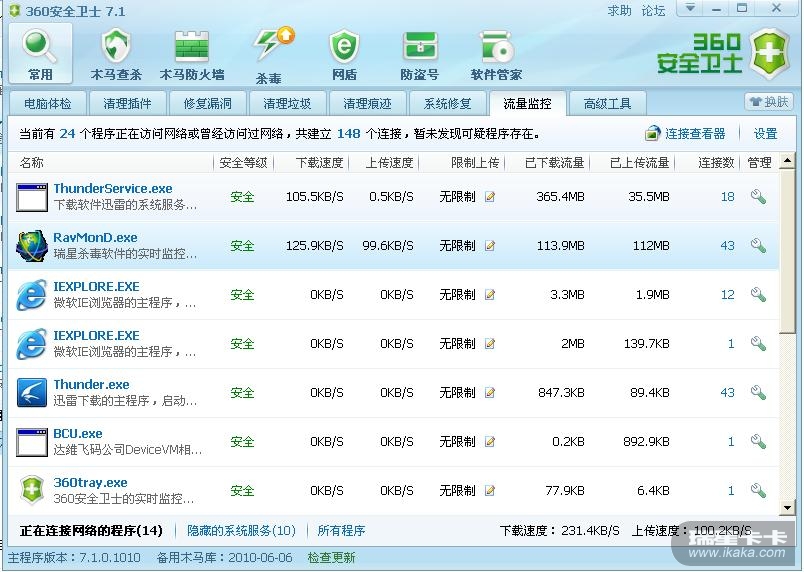Open the 防盗号 account protection tool
Image resolution: width=804 pixels, height=572 pixels.
point(419,54)
